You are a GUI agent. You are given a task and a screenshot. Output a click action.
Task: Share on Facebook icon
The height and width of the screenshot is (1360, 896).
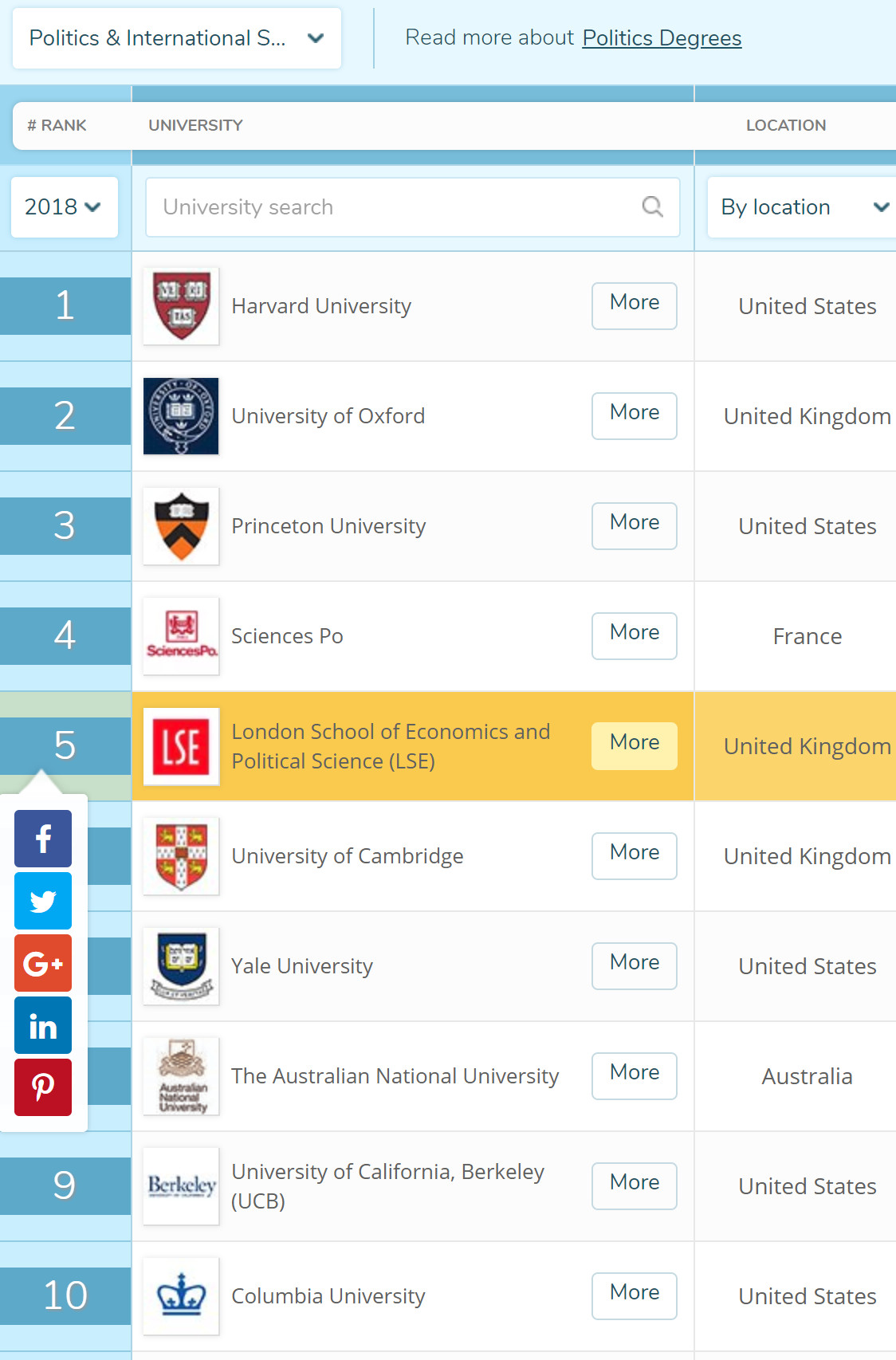[x=43, y=839]
